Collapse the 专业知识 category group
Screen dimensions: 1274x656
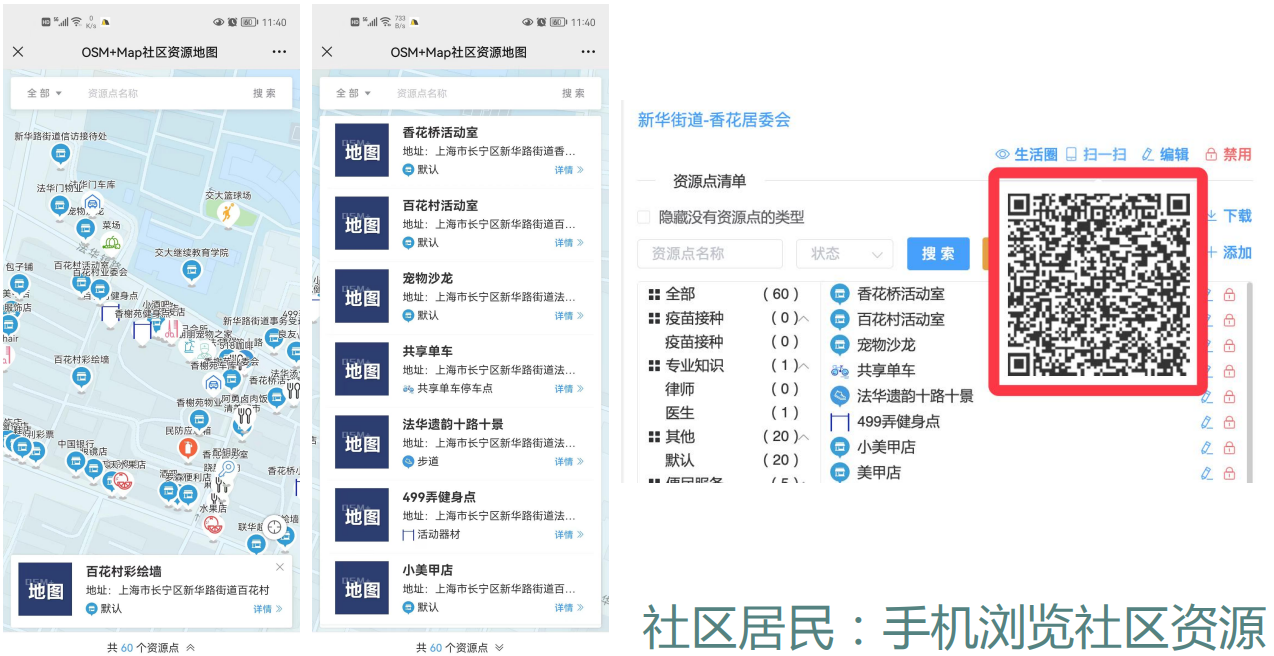803,366
